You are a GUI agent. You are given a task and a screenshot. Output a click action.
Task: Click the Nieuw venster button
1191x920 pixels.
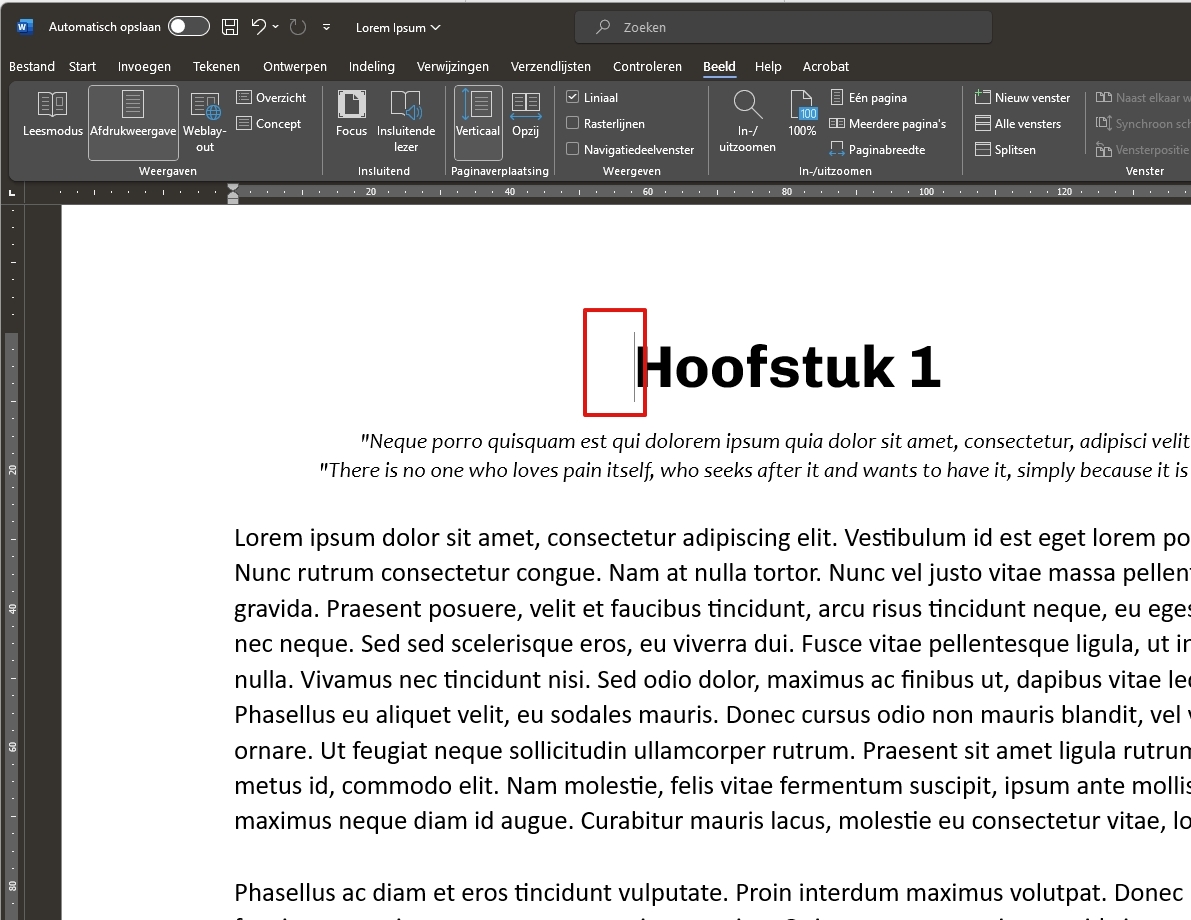[1022, 98]
